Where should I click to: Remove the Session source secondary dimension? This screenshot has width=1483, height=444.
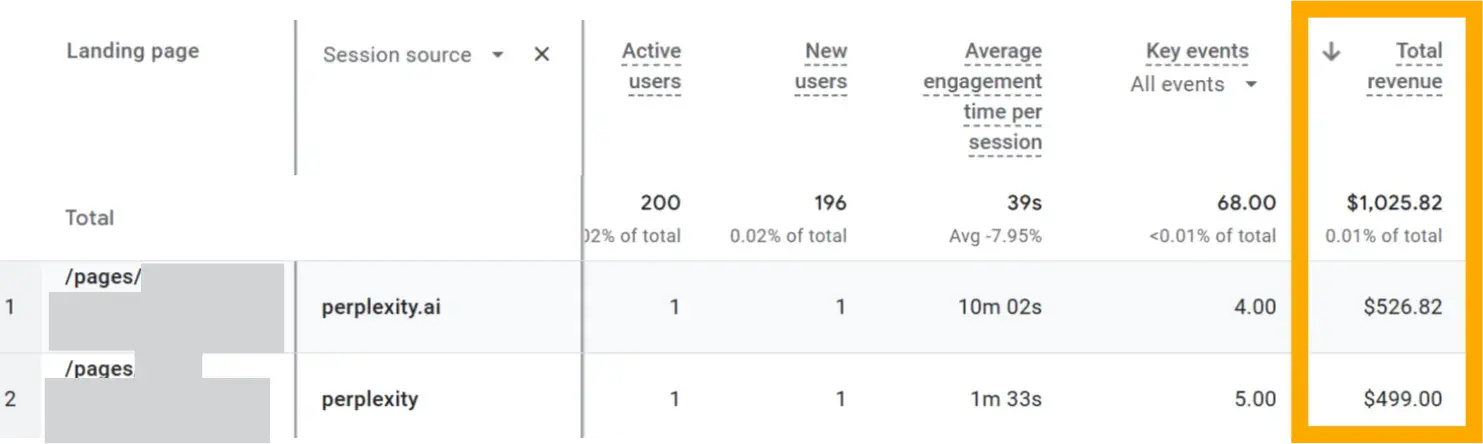[x=542, y=55]
